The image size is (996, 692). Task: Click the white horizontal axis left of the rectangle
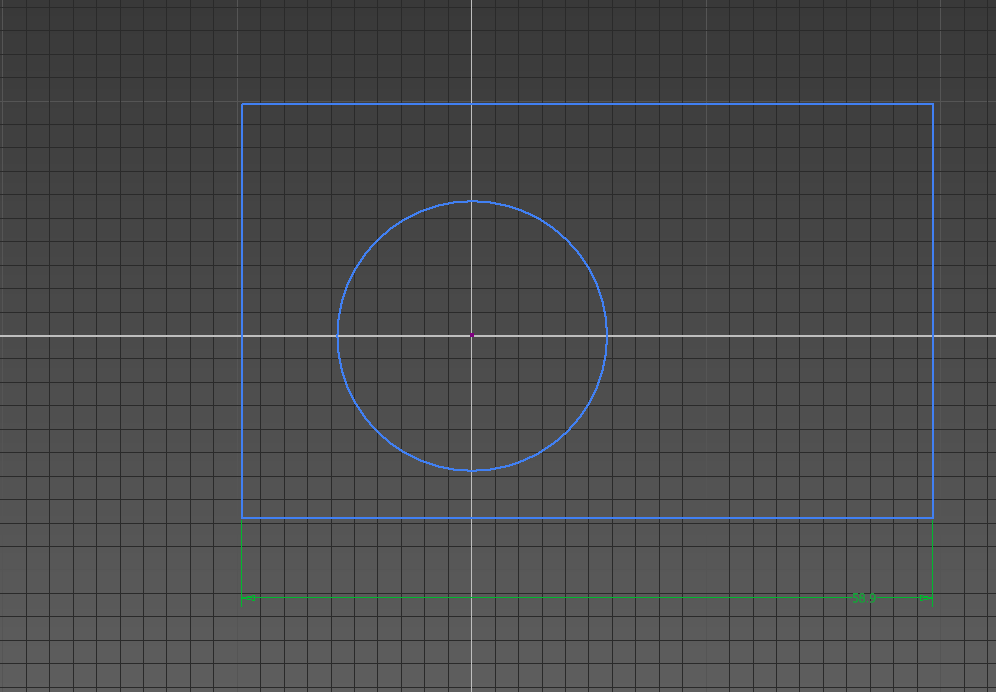[x=120, y=335]
